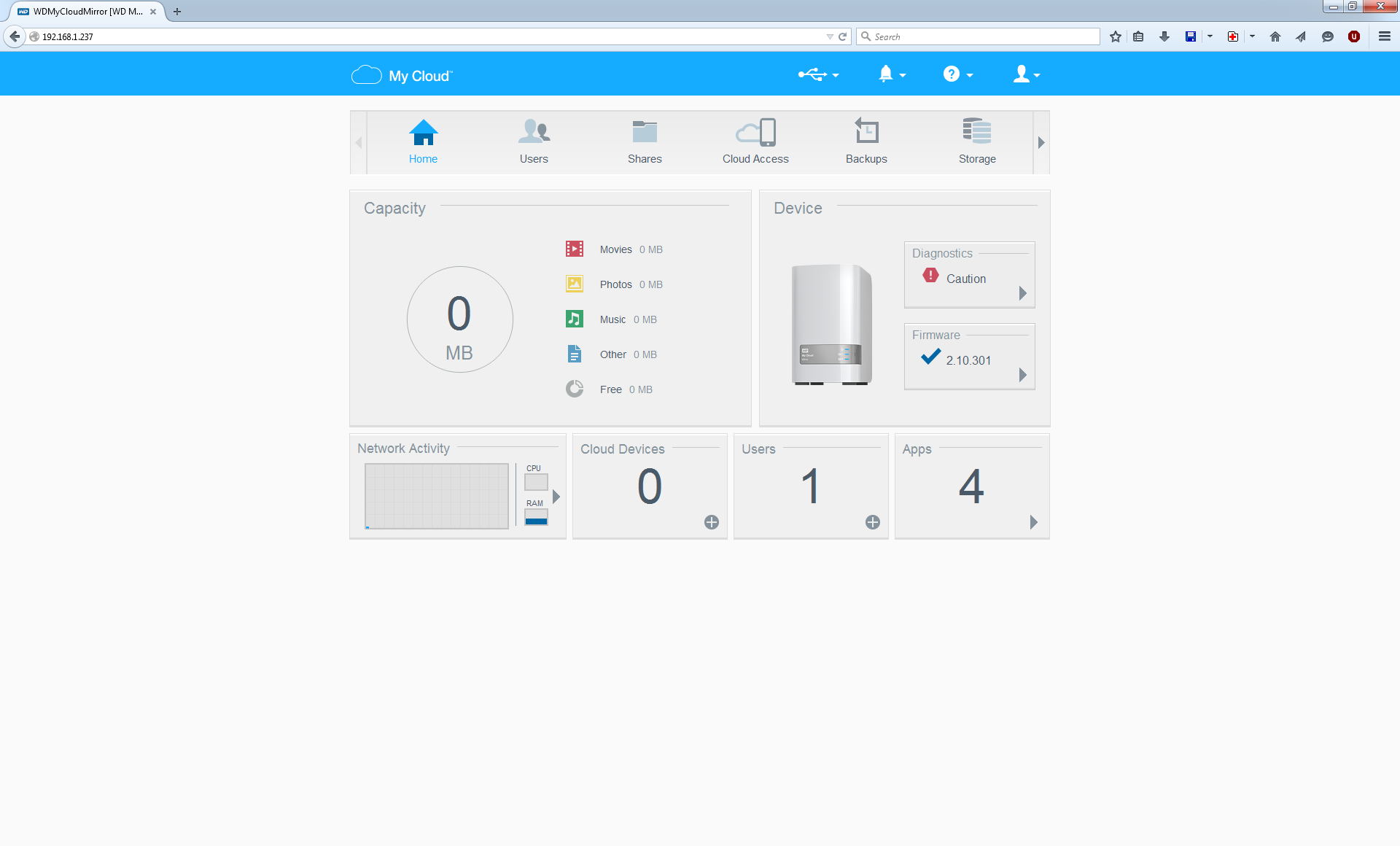The width and height of the screenshot is (1400, 846).
Task: Navigate to Backups section
Action: [865, 140]
